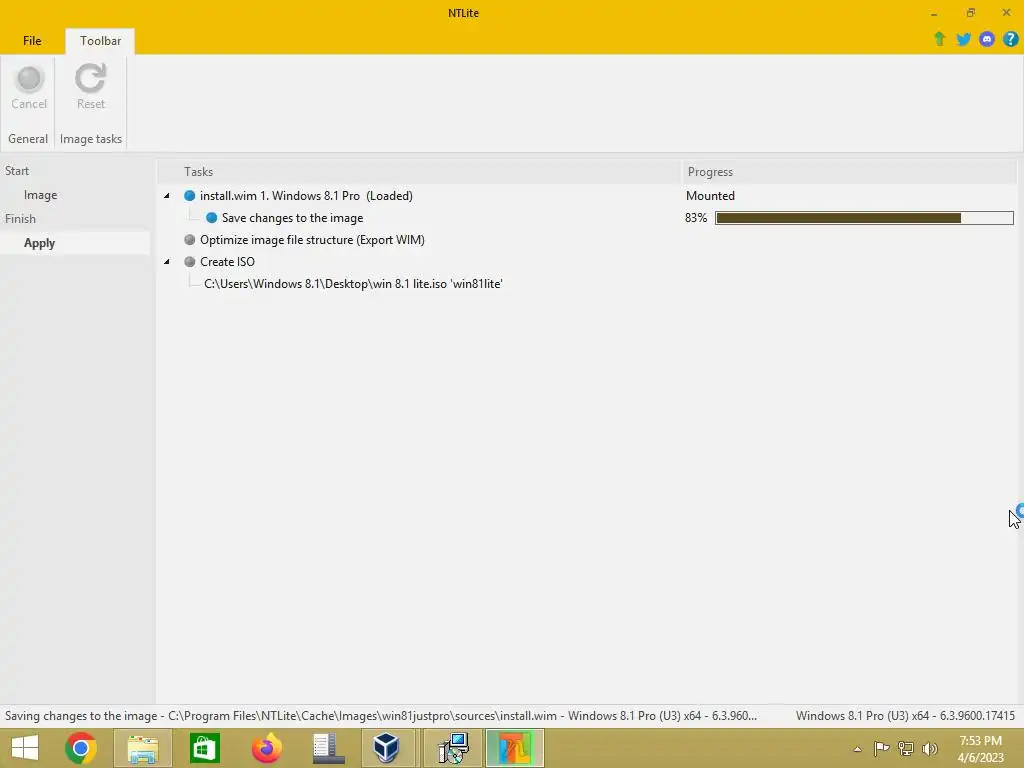
Task: Open Windows Store taskbar icon
Action: (204, 748)
